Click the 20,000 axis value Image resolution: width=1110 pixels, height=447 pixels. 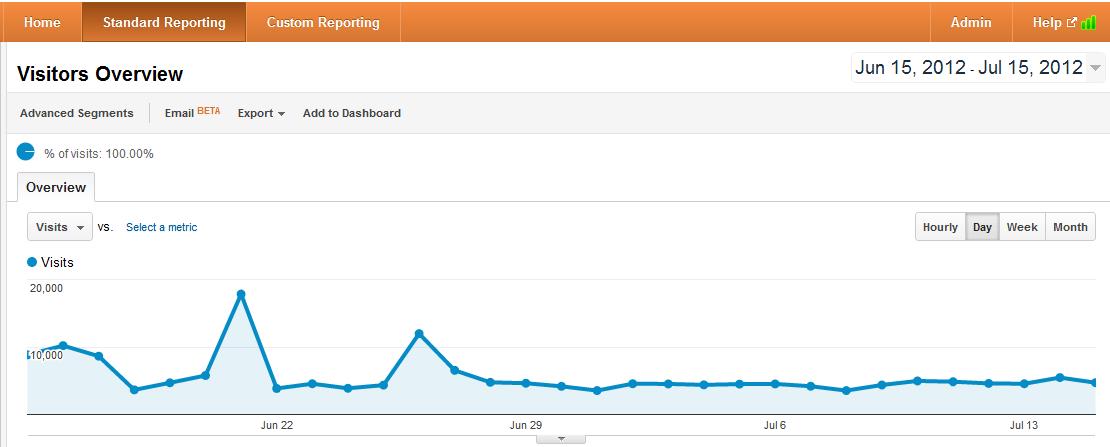coord(46,288)
